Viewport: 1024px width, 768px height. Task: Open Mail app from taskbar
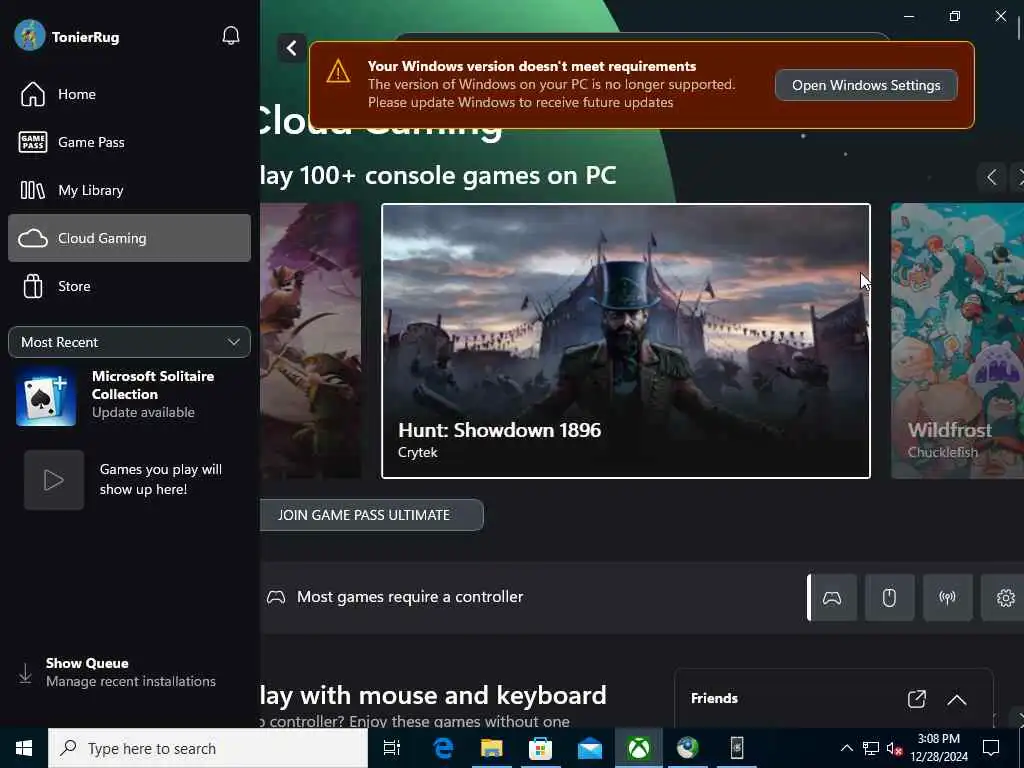pyautogui.click(x=590, y=748)
